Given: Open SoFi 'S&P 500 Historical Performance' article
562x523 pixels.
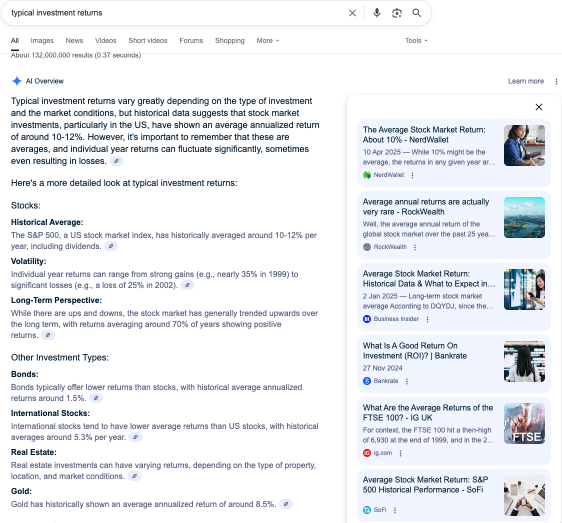Looking at the screenshot, I should [x=425, y=485].
